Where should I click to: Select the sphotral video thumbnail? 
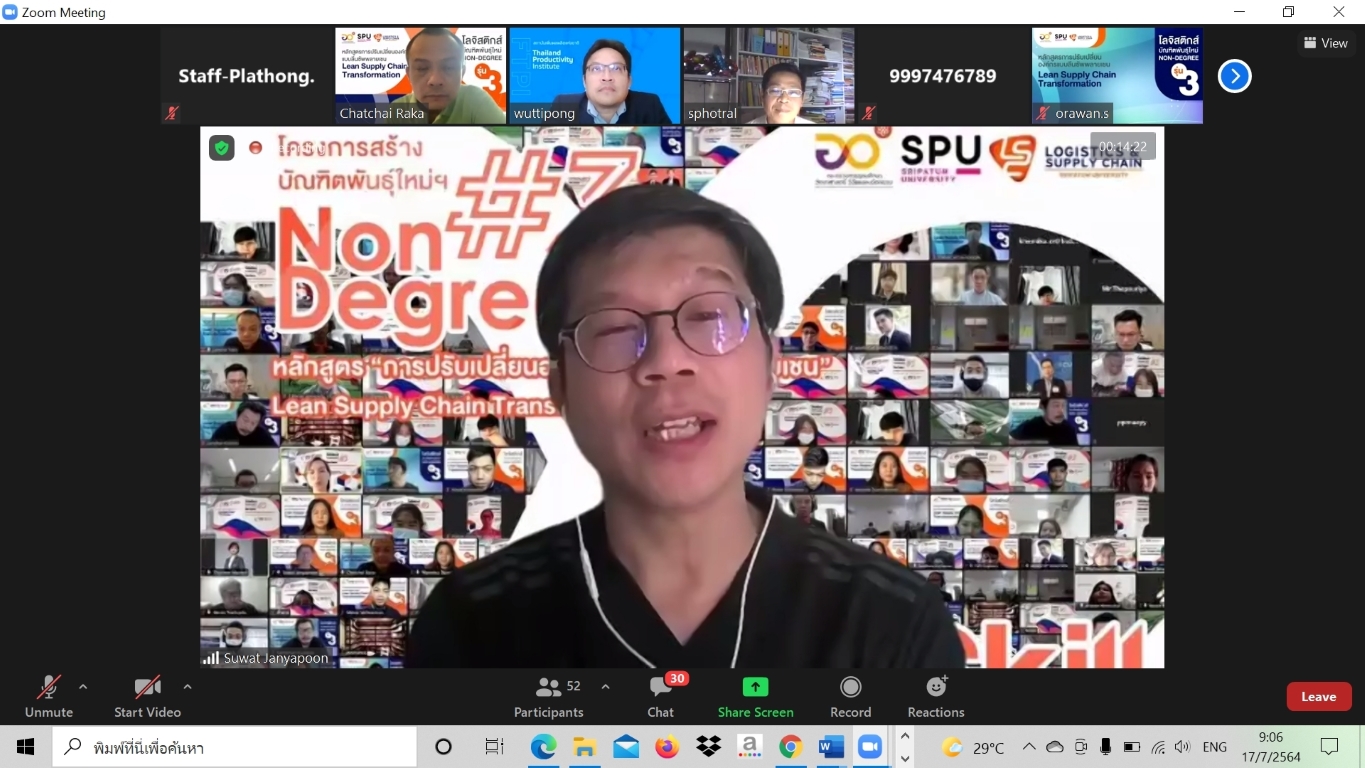tap(769, 76)
